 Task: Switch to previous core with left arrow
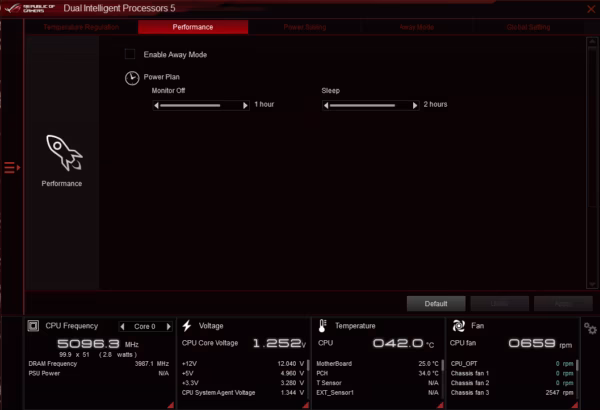[x=122, y=327]
